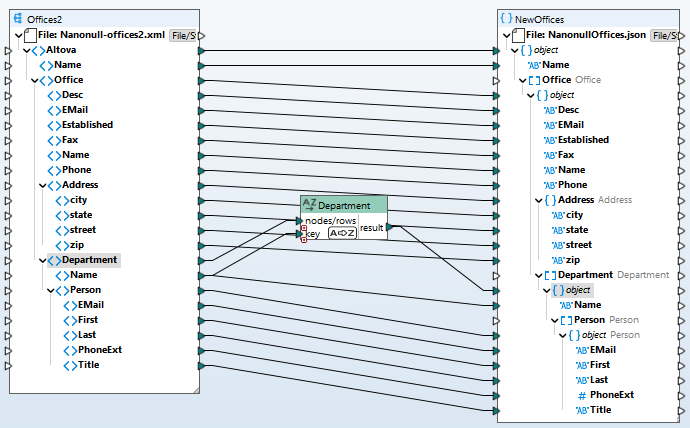Collapse the Altova root element
The height and width of the screenshot is (428, 690).
pyautogui.click(x=24, y=50)
